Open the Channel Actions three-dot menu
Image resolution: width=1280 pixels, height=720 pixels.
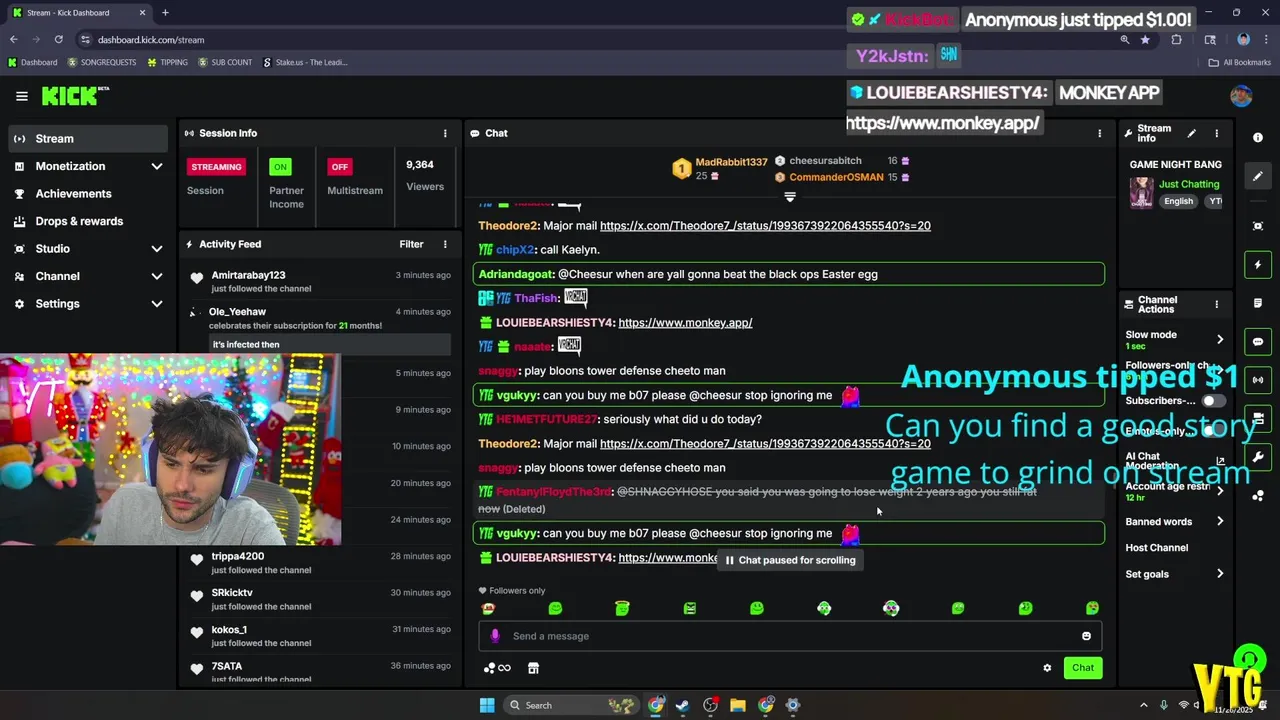[x=1217, y=304]
